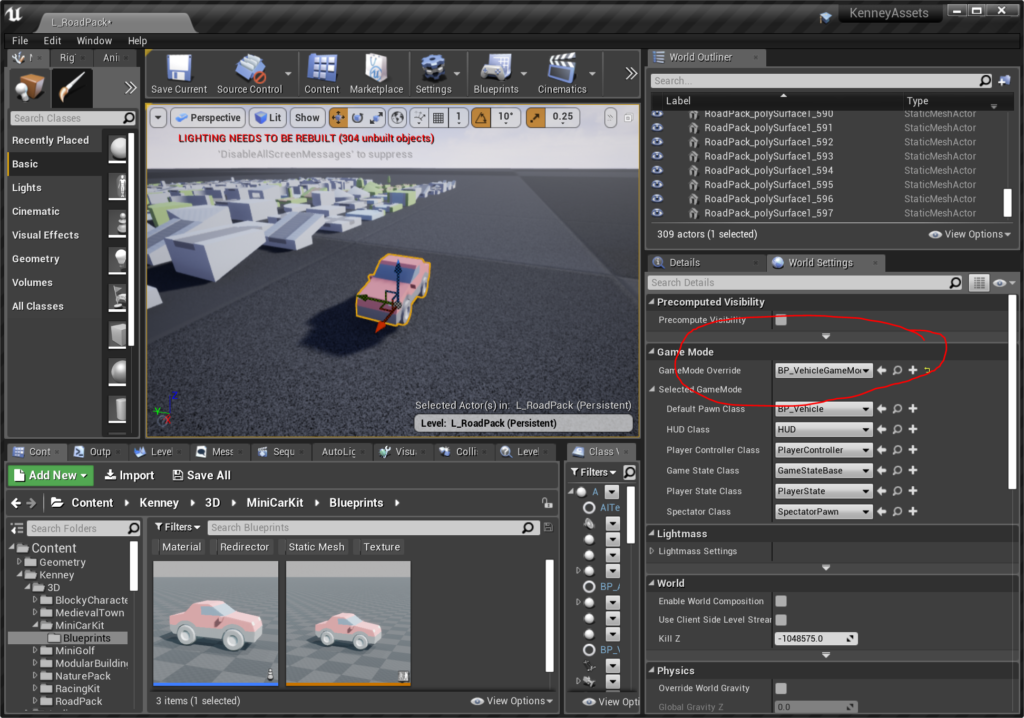Switch to the Details tab
The image size is (1024, 718).
pyautogui.click(x=685, y=263)
